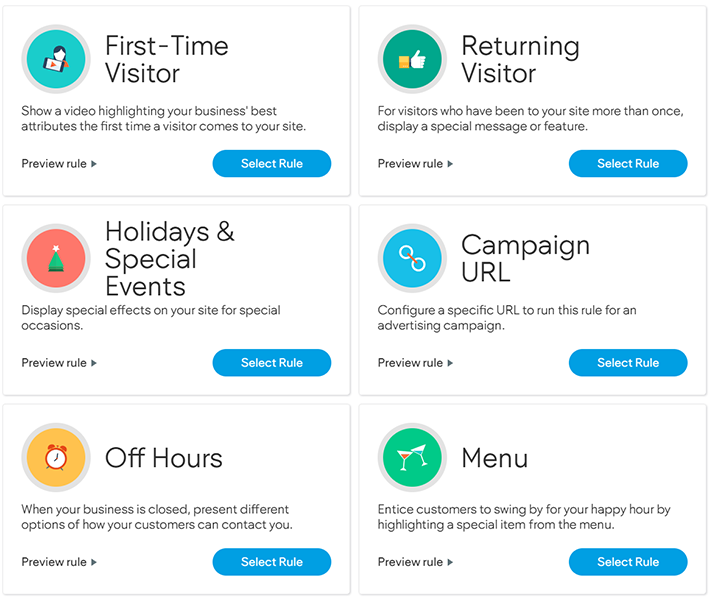Click the Returning Visitor thumbs-up icon
The height and width of the screenshot is (600, 712).
tap(412, 60)
